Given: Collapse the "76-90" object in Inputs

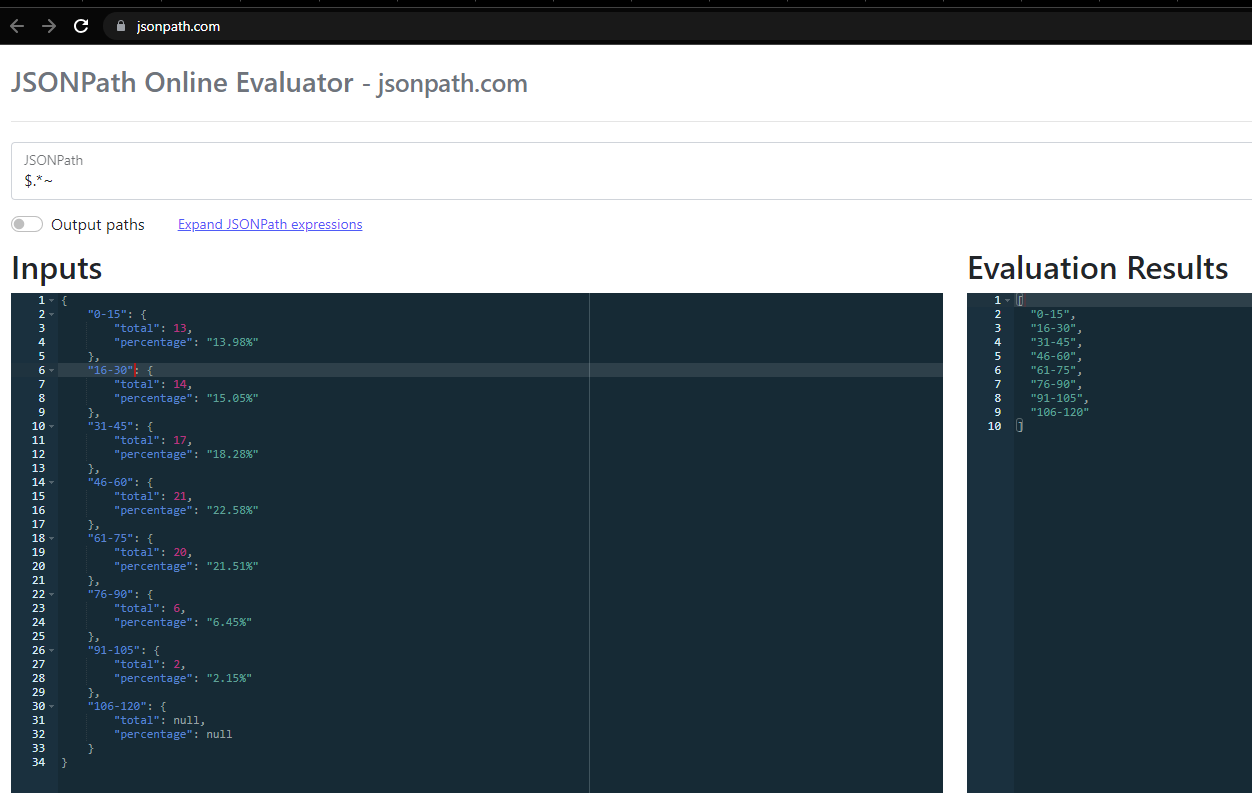Looking at the screenshot, I should click(x=49, y=593).
